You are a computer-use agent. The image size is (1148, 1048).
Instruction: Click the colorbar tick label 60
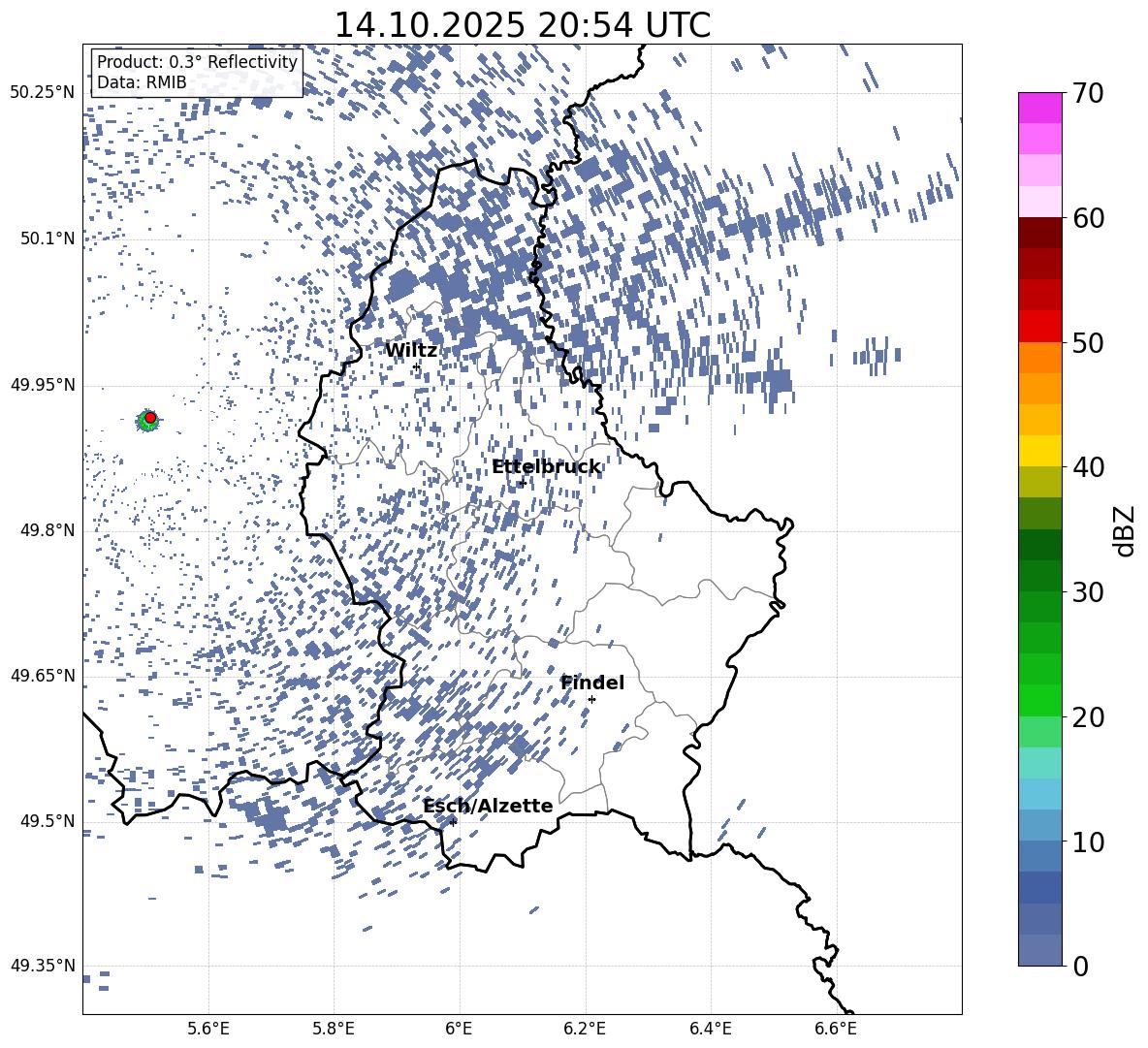point(1089,218)
